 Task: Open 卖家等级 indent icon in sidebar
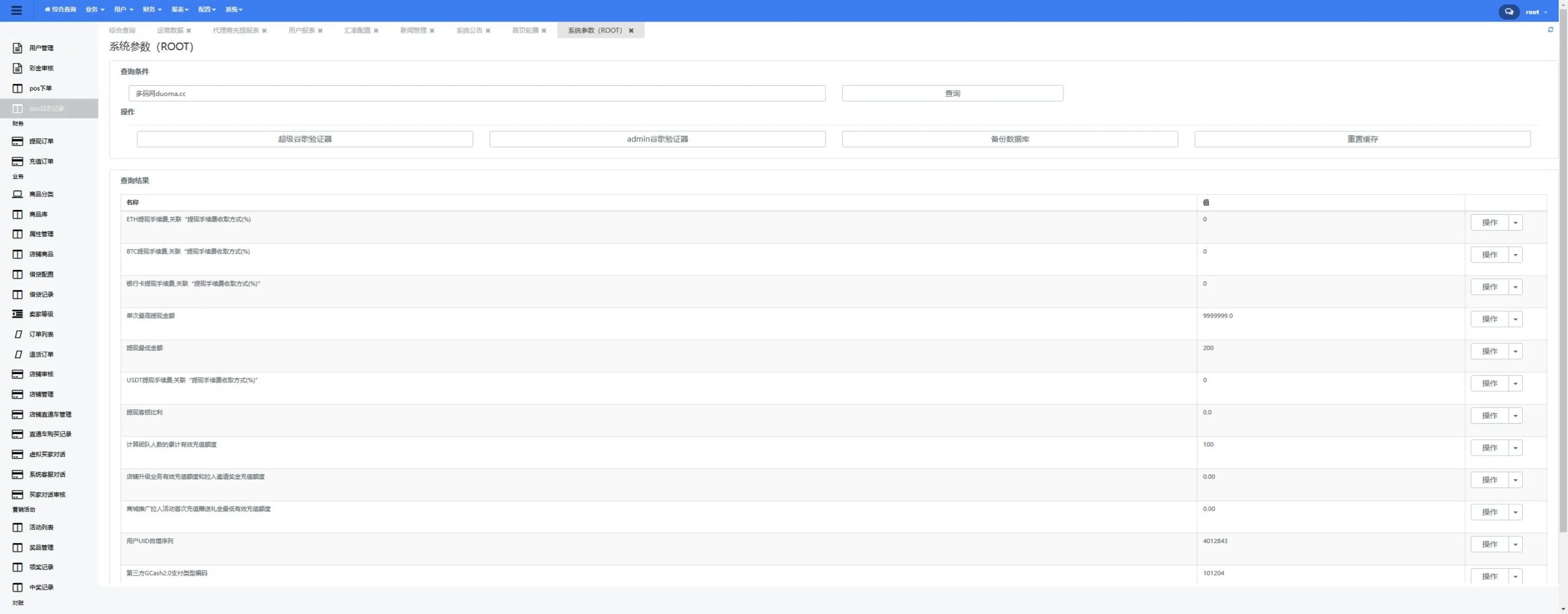pos(18,314)
